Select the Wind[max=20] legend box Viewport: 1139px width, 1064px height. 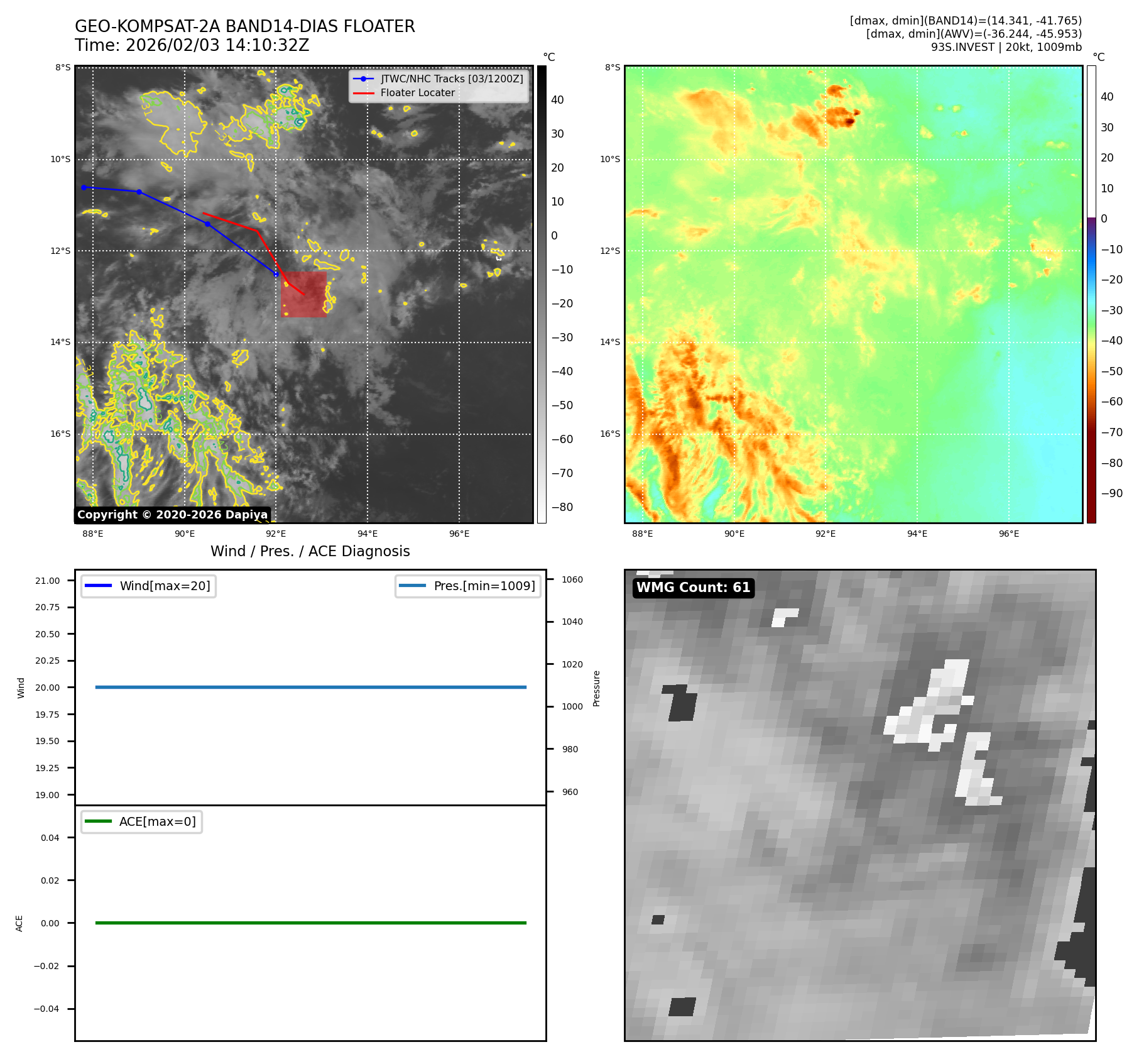point(148,586)
